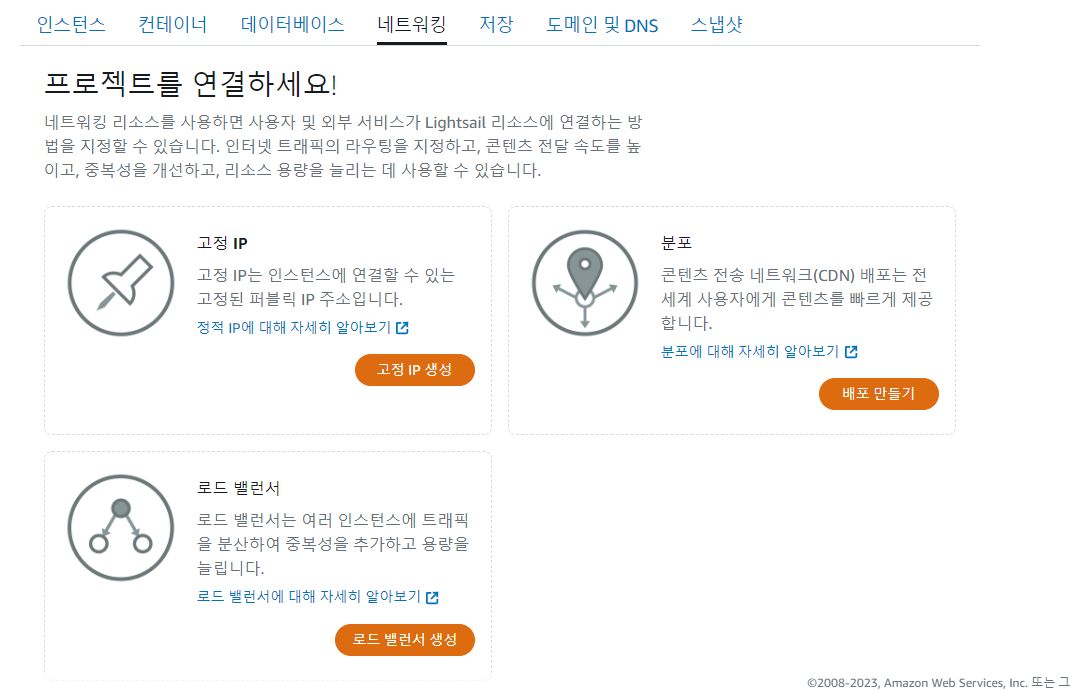Click the static IP pushpin icon
1074x690 pixels.
tap(121, 283)
